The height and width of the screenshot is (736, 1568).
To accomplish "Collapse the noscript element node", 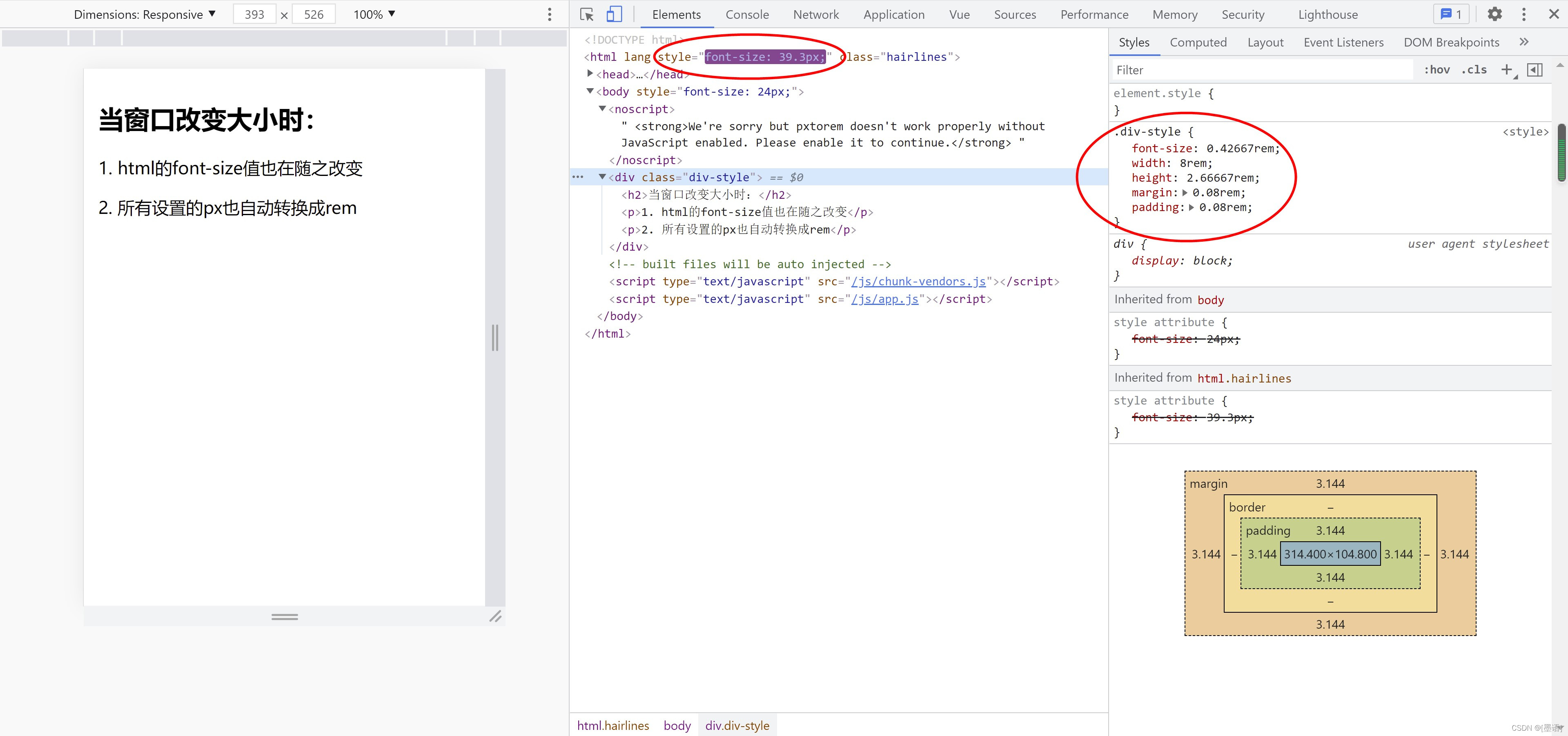I will (602, 109).
